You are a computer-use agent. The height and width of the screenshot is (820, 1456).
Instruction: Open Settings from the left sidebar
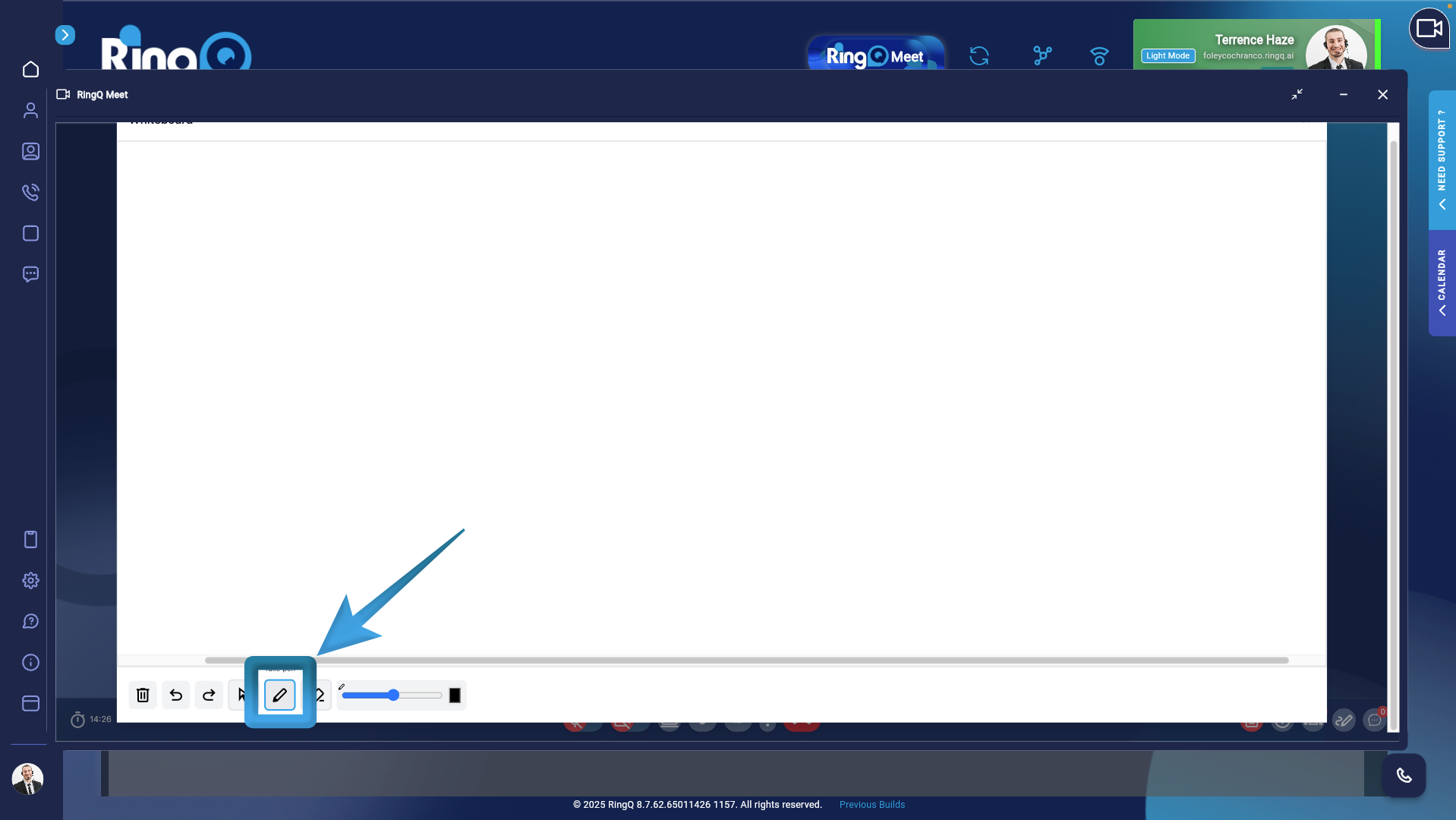30,580
